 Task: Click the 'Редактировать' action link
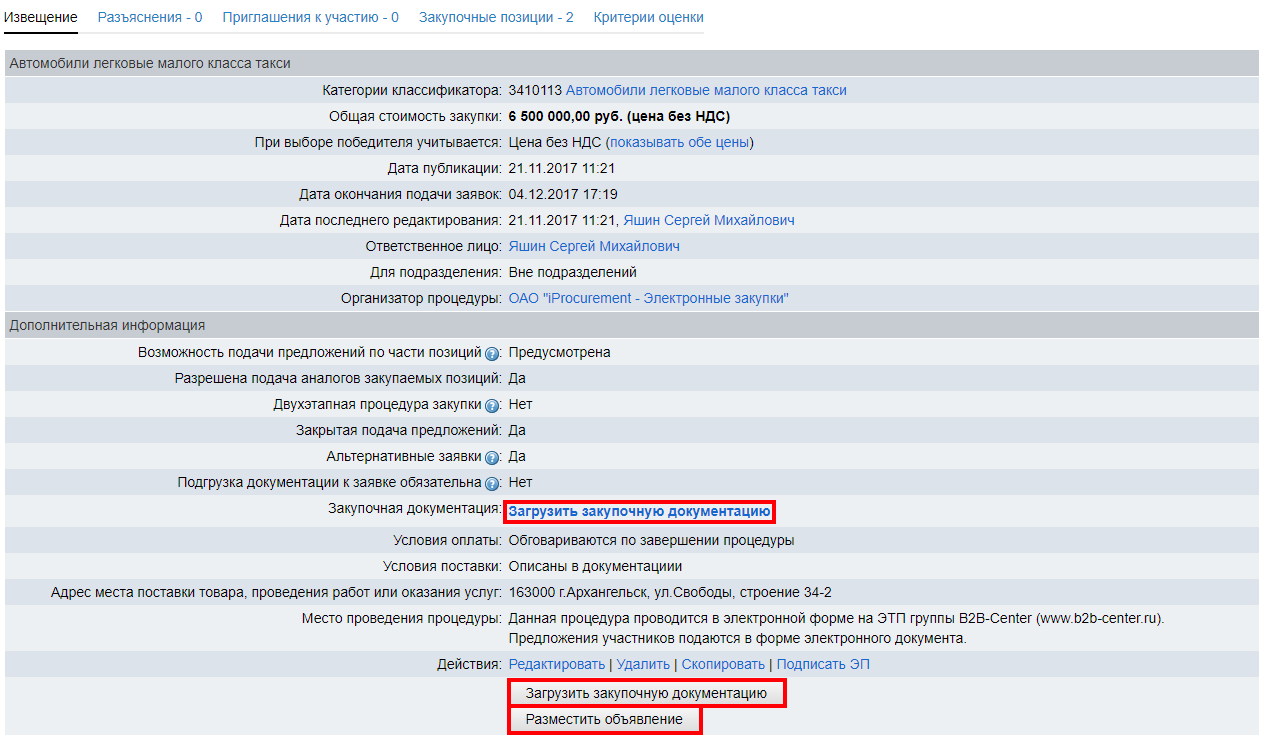click(x=556, y=664)
